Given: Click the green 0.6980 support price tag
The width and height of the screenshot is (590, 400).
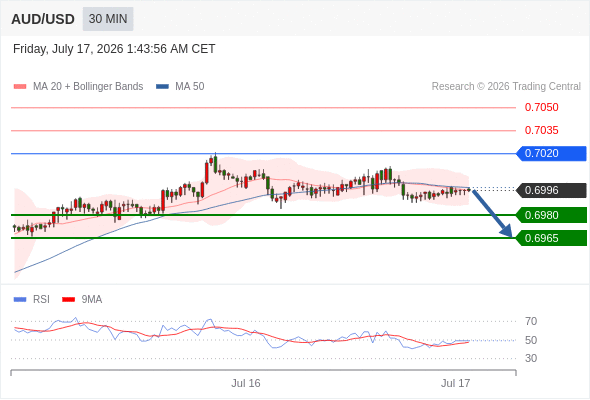Looking at the screenshot, I should [551, 215].
